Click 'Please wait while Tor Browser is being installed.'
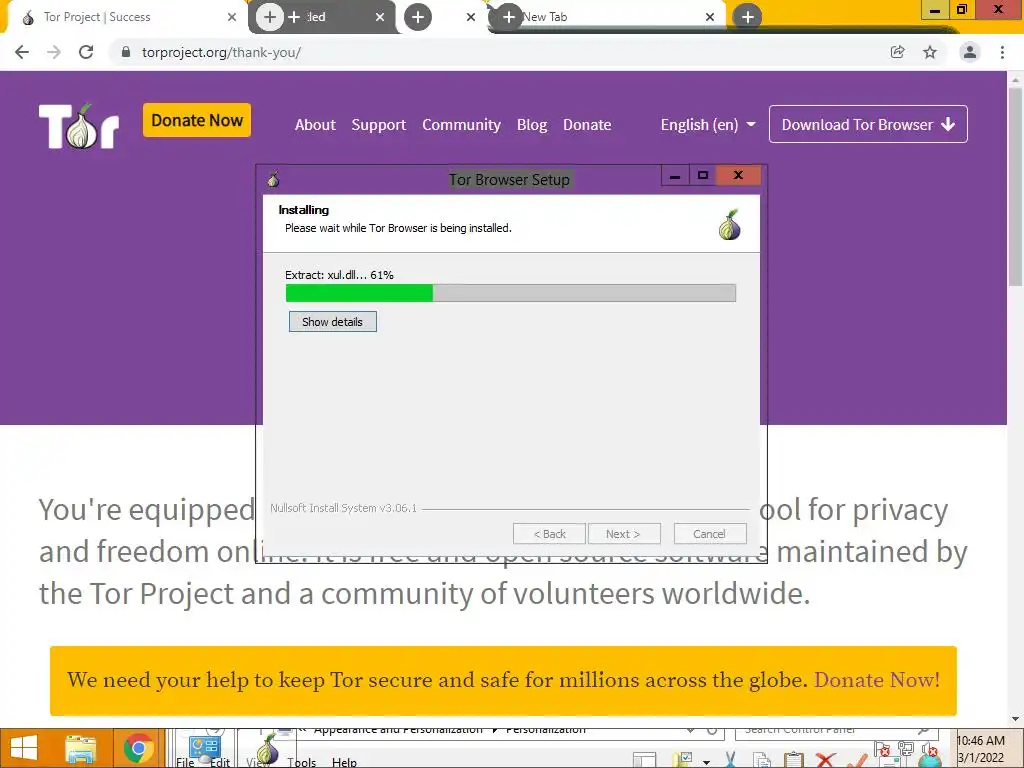Screen dimensions: 1024x768 398,228
